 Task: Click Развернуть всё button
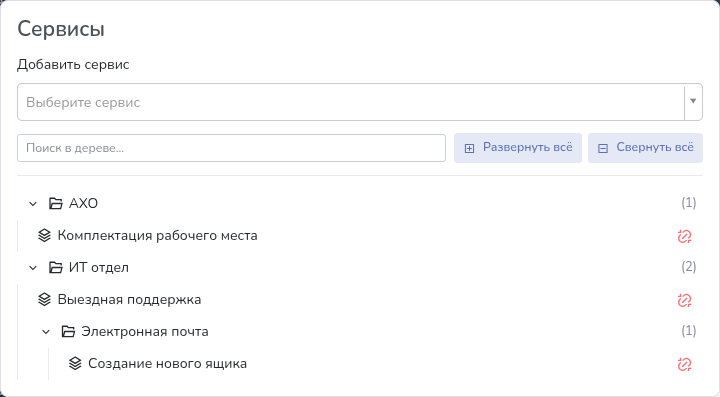(x=518, y=148)
